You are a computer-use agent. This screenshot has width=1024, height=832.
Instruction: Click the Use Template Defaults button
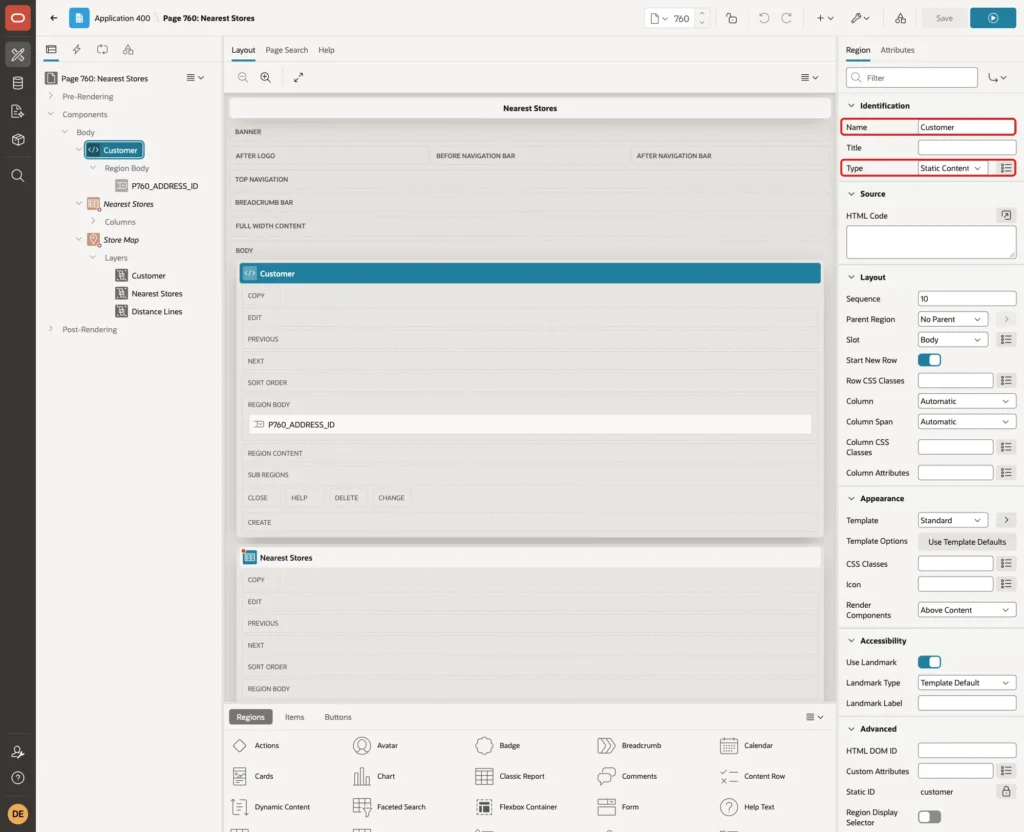click(x=967, y=542)
